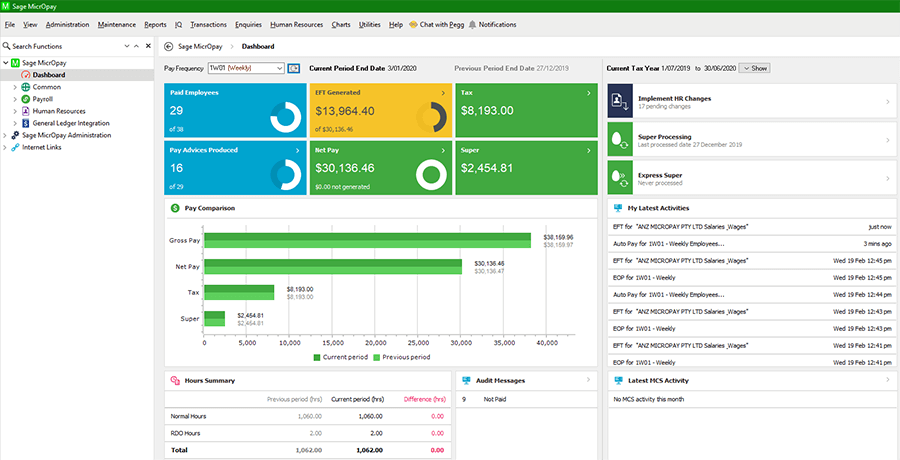
Task: Click the General Ledger Integration dollar icon
Action: (26, 123)
